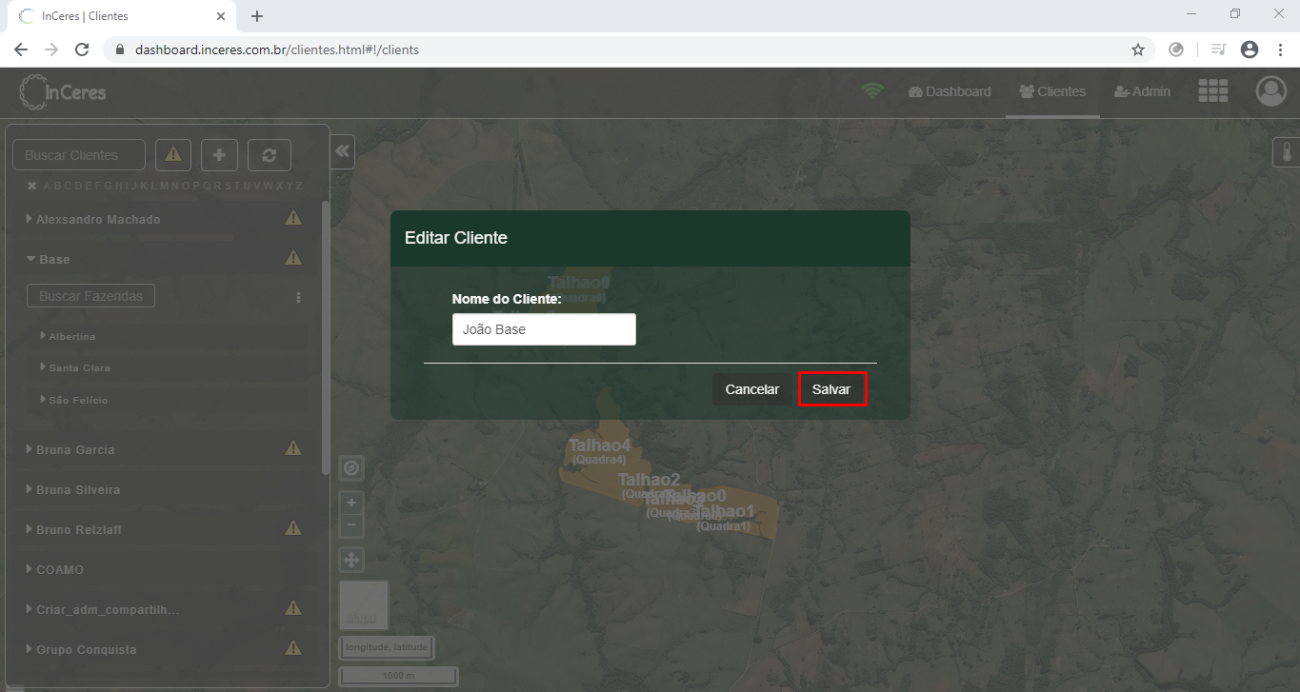
Task: Expand the Albertina farm
Action: pos(68,336)
